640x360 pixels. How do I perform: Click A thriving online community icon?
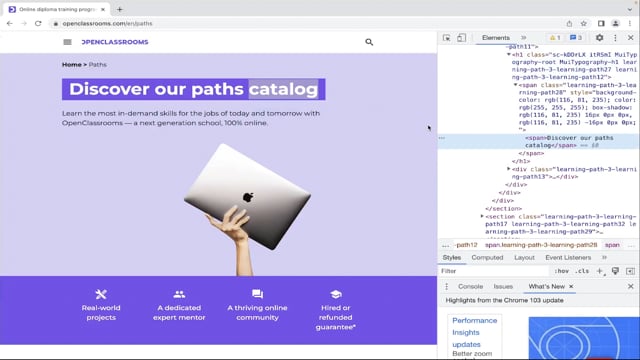click(x=257, y=294)
